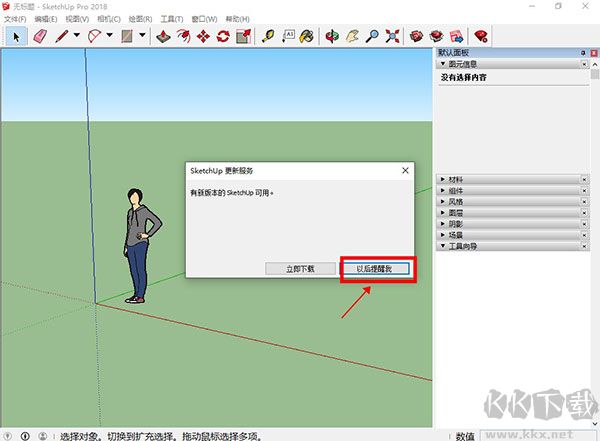Collapse the 图元信息 panel

coord(443,64)
